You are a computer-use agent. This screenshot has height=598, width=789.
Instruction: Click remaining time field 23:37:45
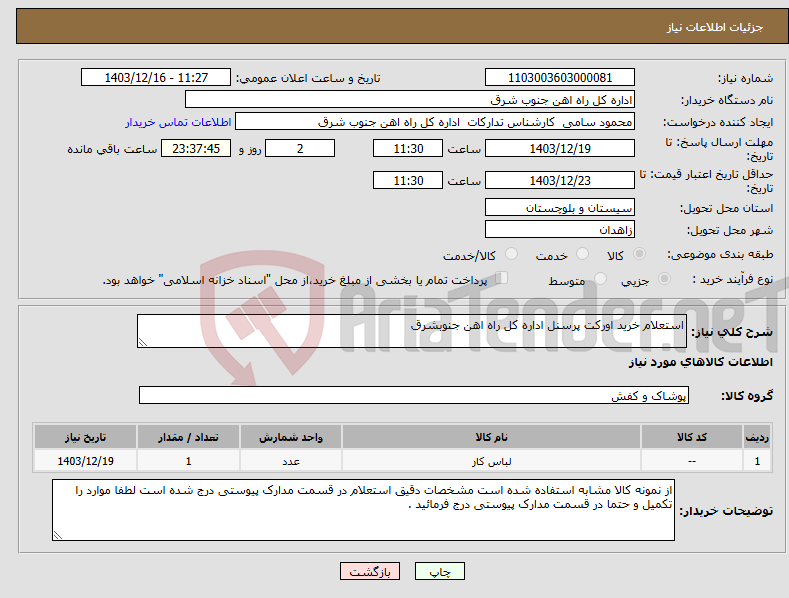pyautogui.click(x=196, y=148)
